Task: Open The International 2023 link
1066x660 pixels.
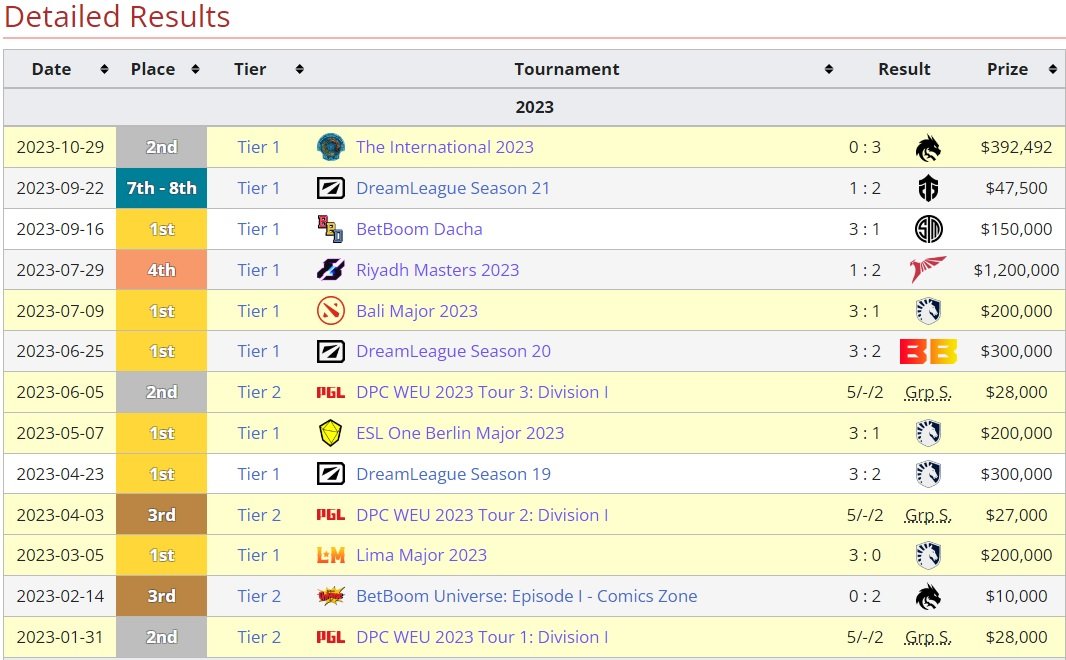Action: pos(445,147)
